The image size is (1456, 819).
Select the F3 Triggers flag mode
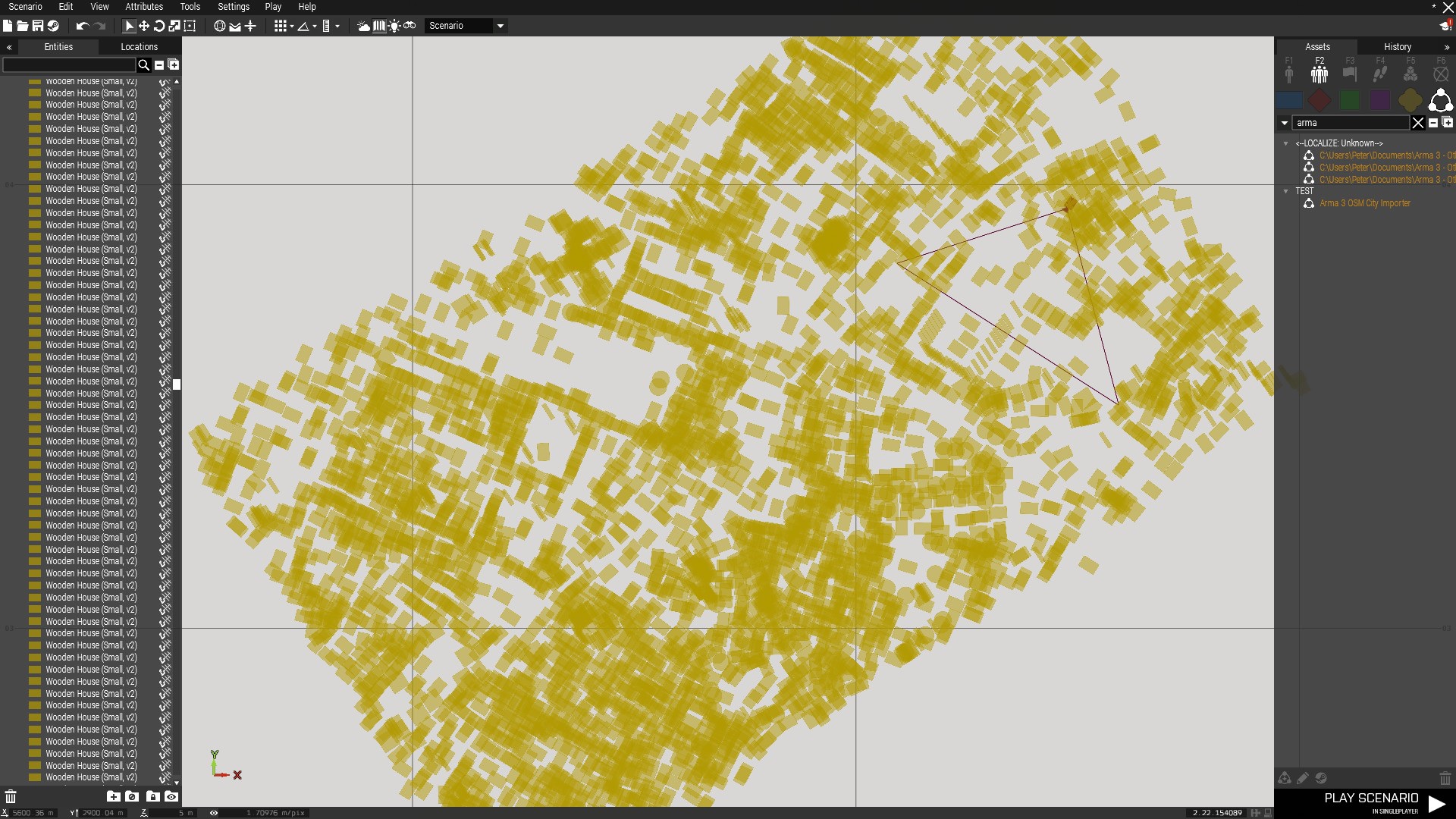pyautogui.click(x=1350, y=71)
